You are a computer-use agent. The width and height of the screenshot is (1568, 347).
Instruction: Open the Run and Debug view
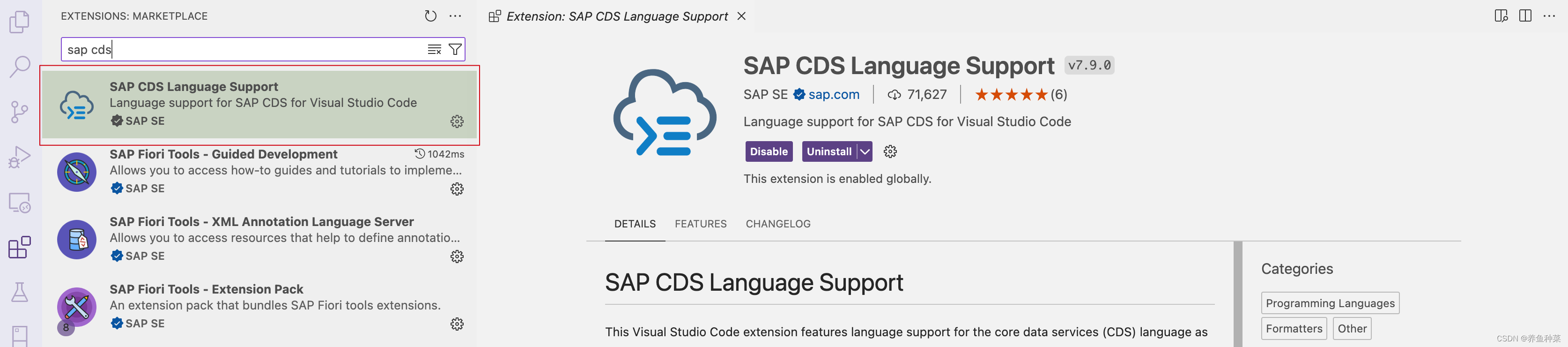(x=20, y=158)
